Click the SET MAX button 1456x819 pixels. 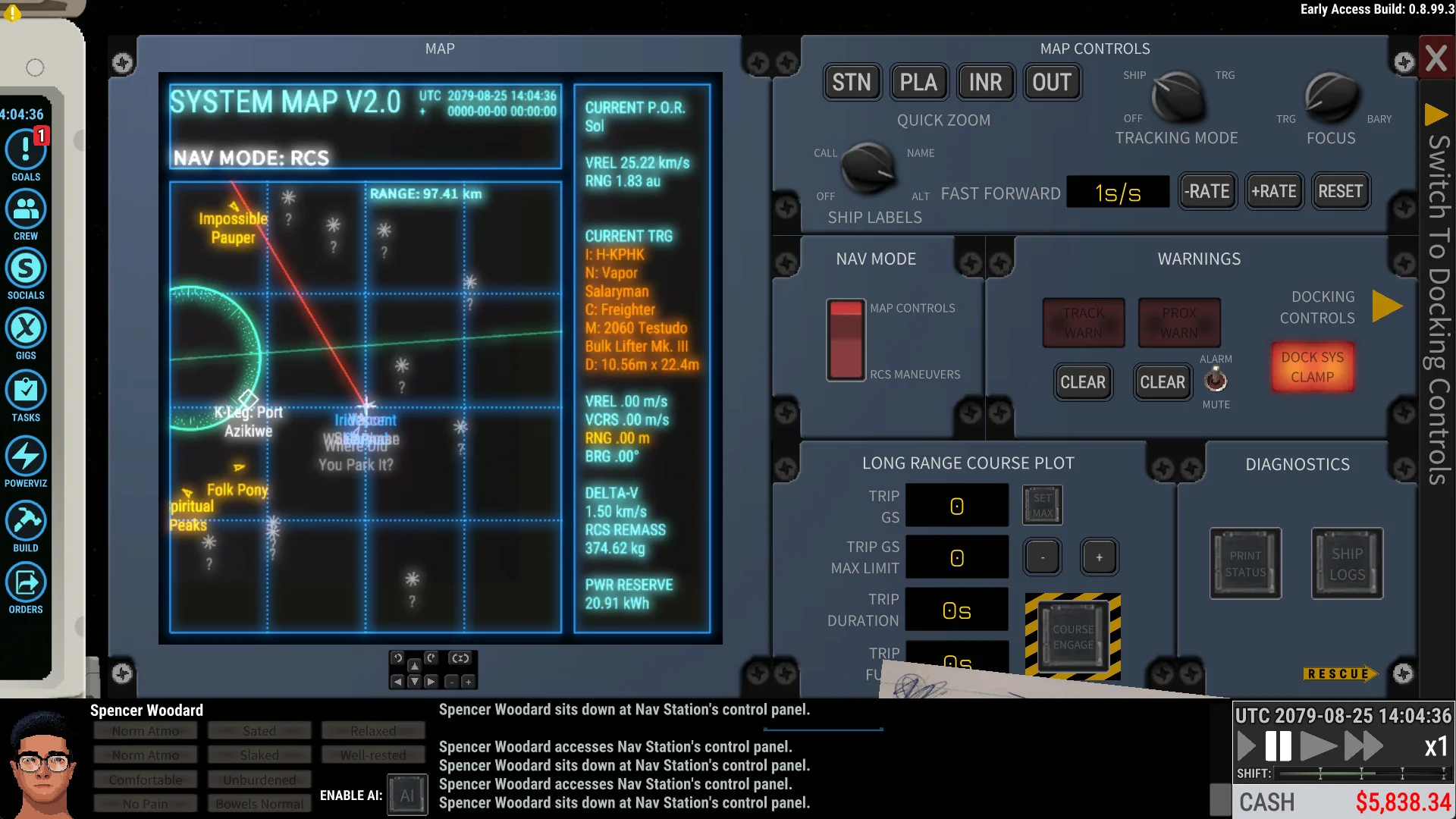click(x=1043, y=505)
